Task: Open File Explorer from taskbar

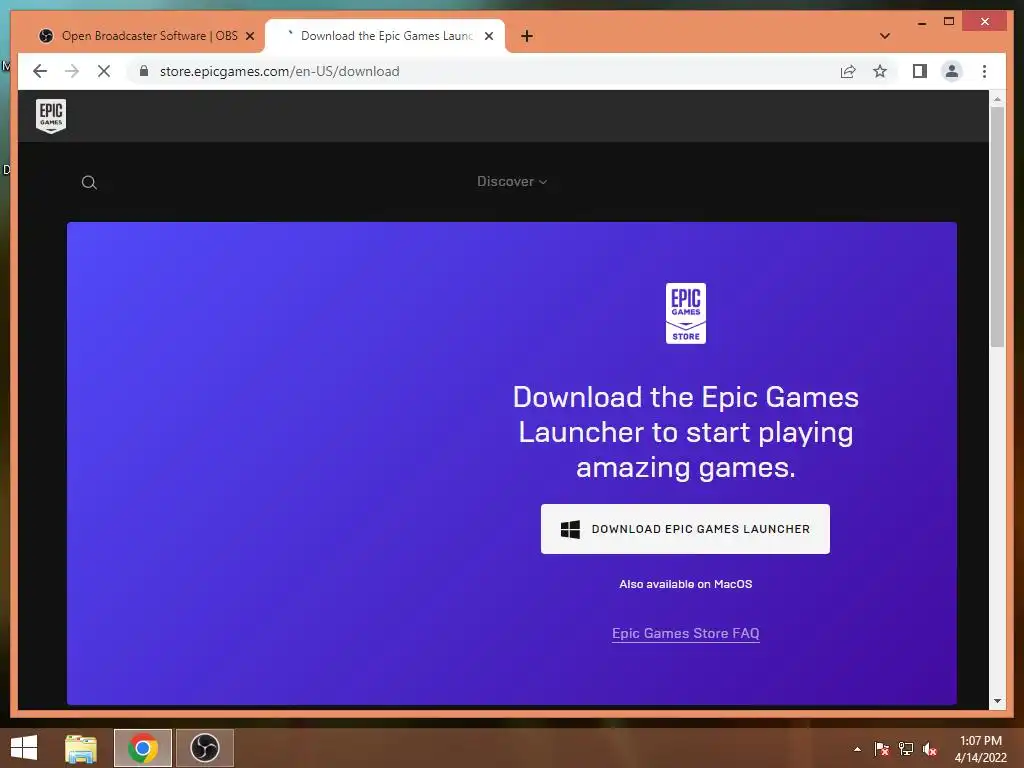Action: point(81,748)
